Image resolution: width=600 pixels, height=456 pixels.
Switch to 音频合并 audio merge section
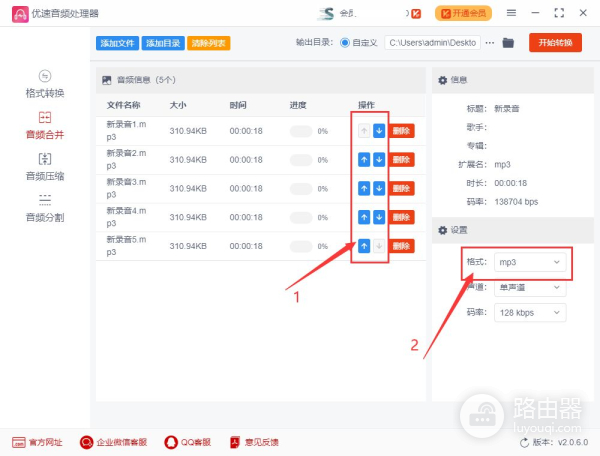click(45, 126)
